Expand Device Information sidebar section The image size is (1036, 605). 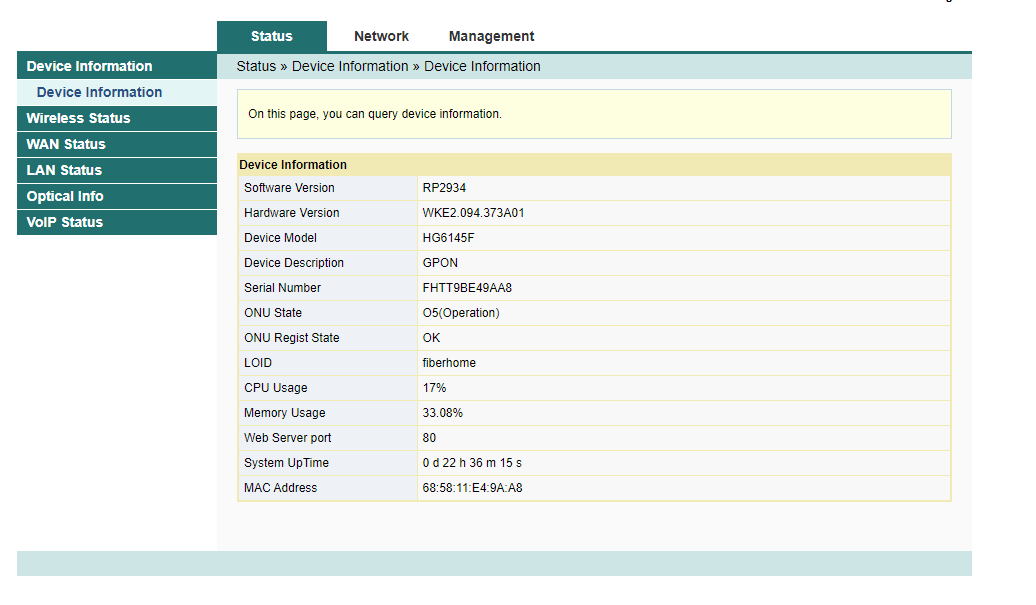tap(117, 66)
